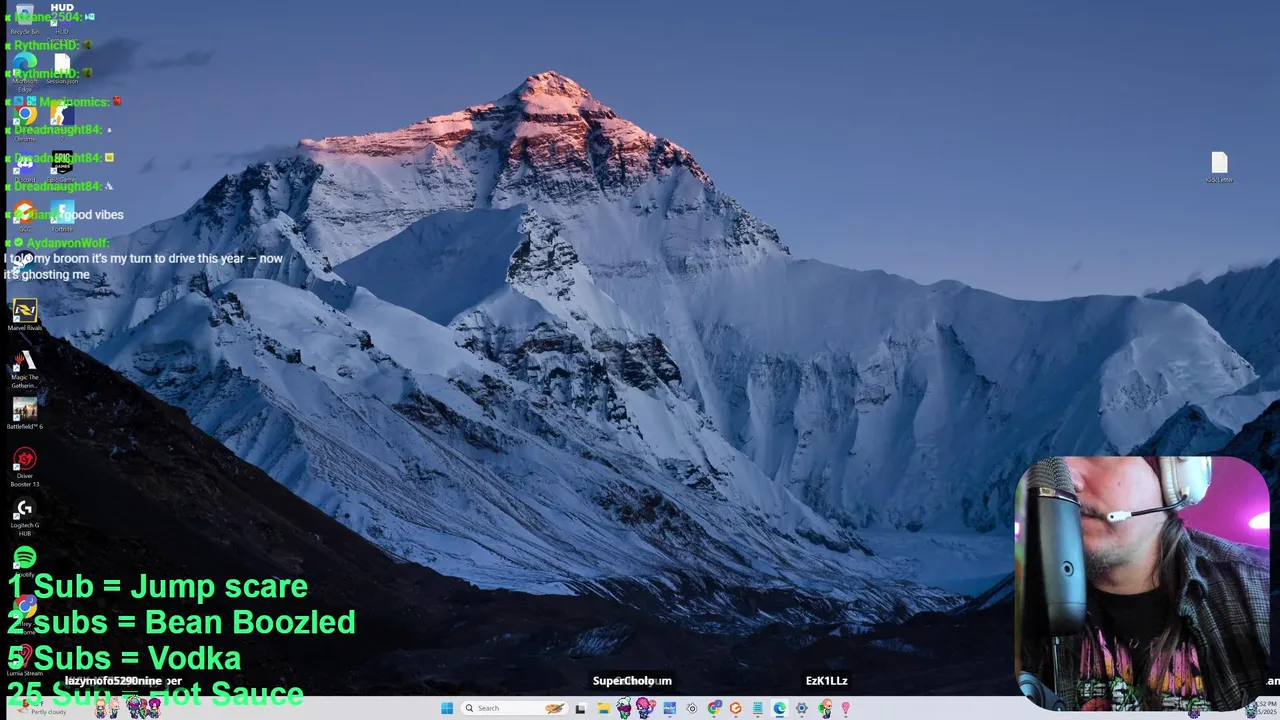The width and height of the screenshot is (1280, 720).
Task: Open the orange GOG Galaxy taskbar icon
Action: [x=736, y=708]
